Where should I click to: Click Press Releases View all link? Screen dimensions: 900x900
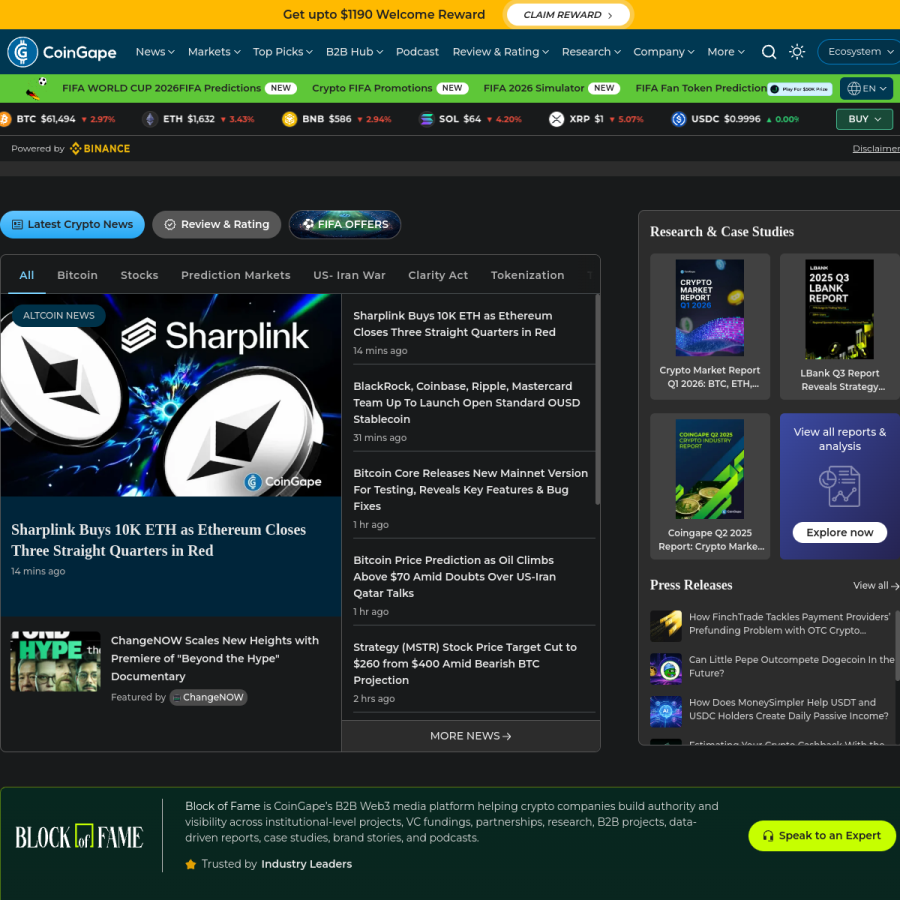(876, 585)
